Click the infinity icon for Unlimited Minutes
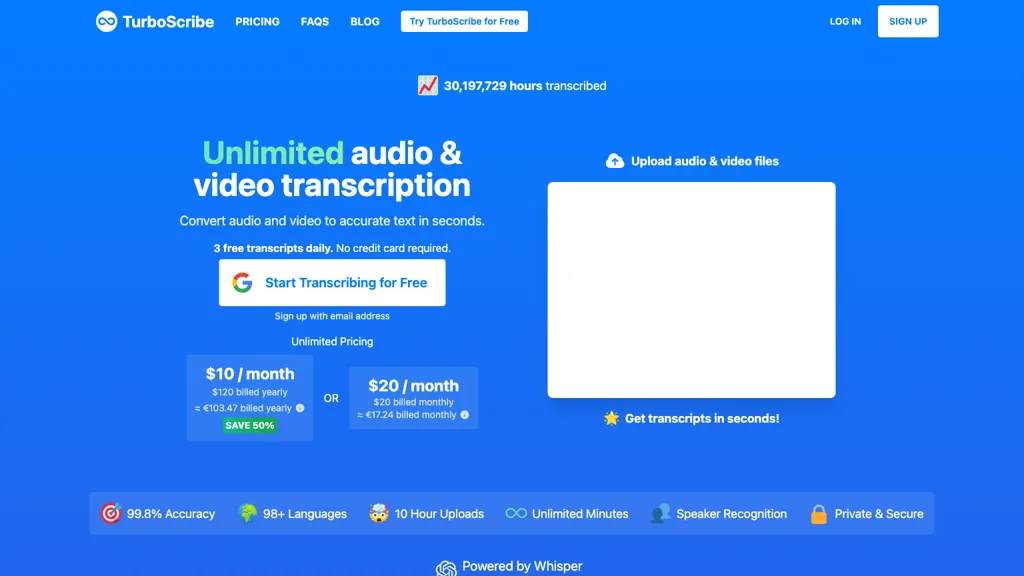 pos(517,513)
